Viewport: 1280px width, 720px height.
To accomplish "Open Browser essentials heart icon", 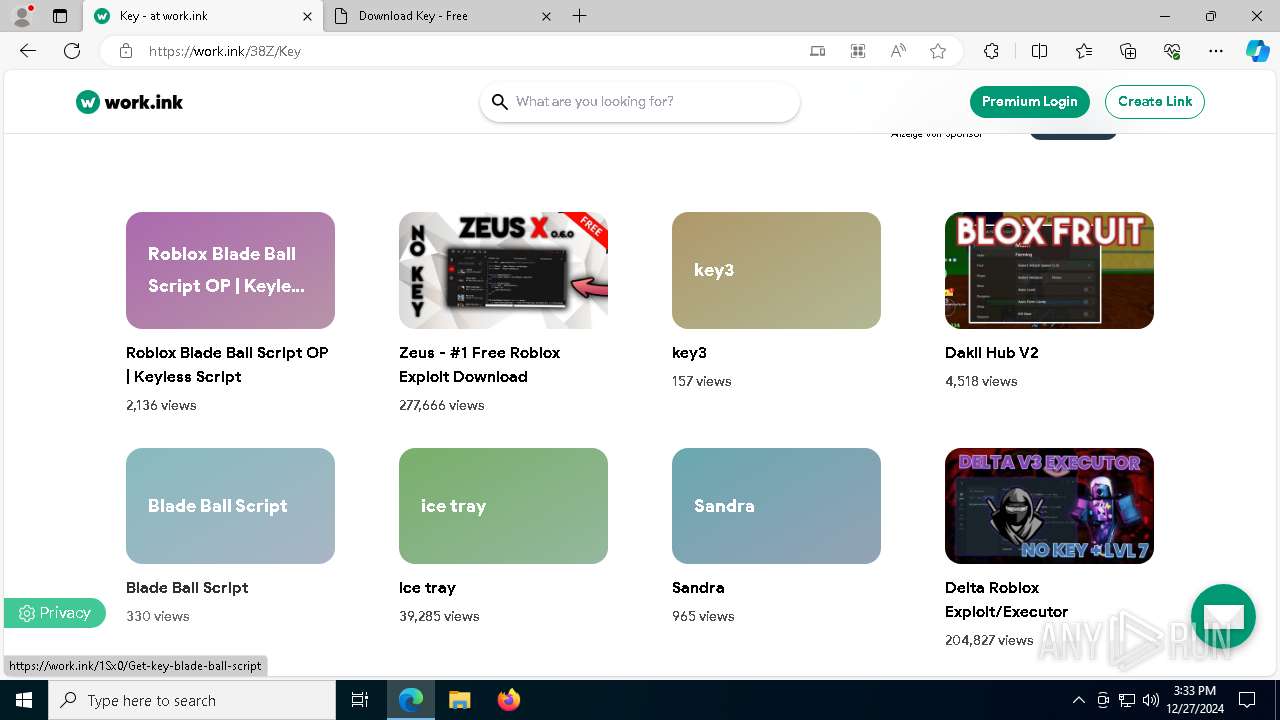I will pyautogui.click(x=1172, y=51).
